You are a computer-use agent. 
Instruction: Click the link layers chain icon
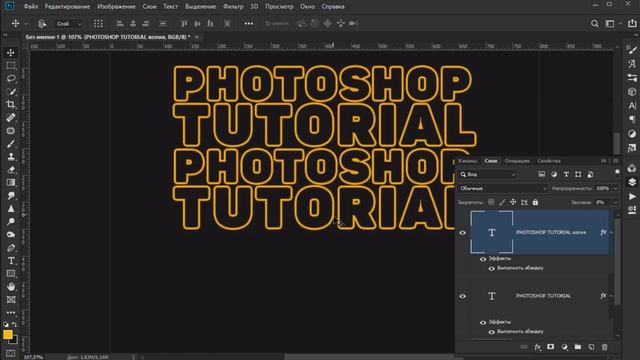(x=524, y=347)
